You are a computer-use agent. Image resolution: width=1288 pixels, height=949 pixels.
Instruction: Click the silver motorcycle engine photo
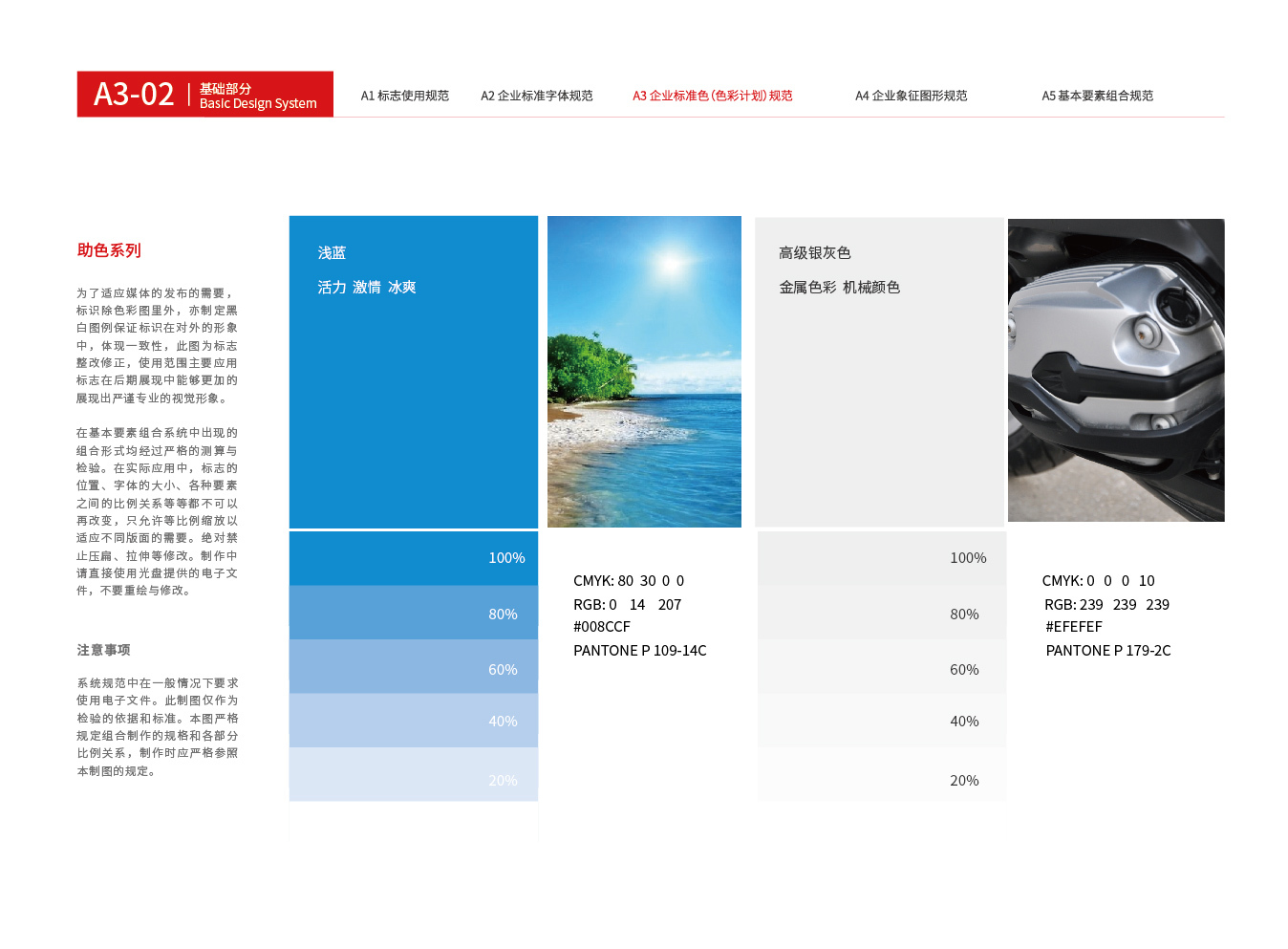[1116, 370]
